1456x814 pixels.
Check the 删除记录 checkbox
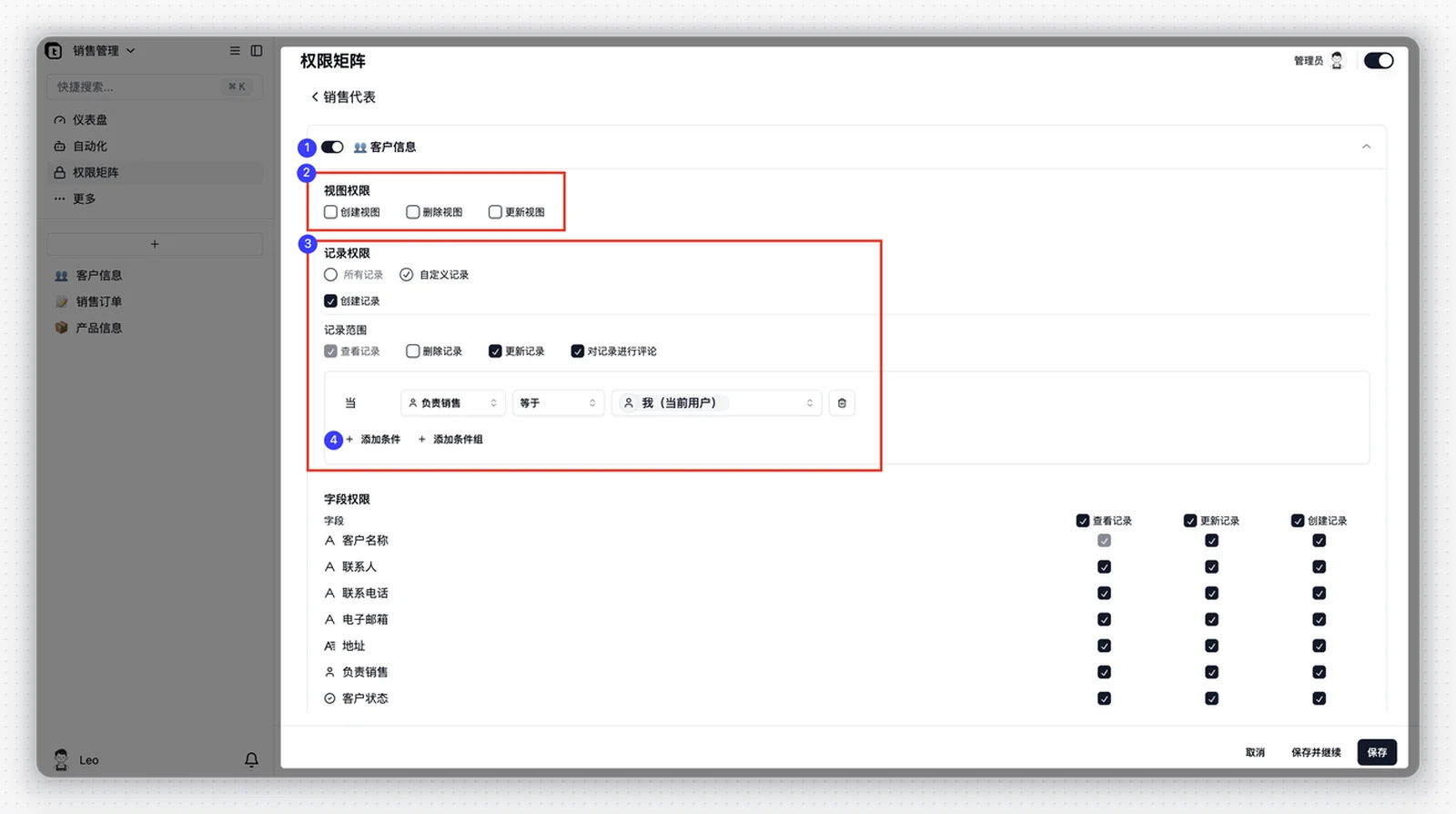coord(413,351)
